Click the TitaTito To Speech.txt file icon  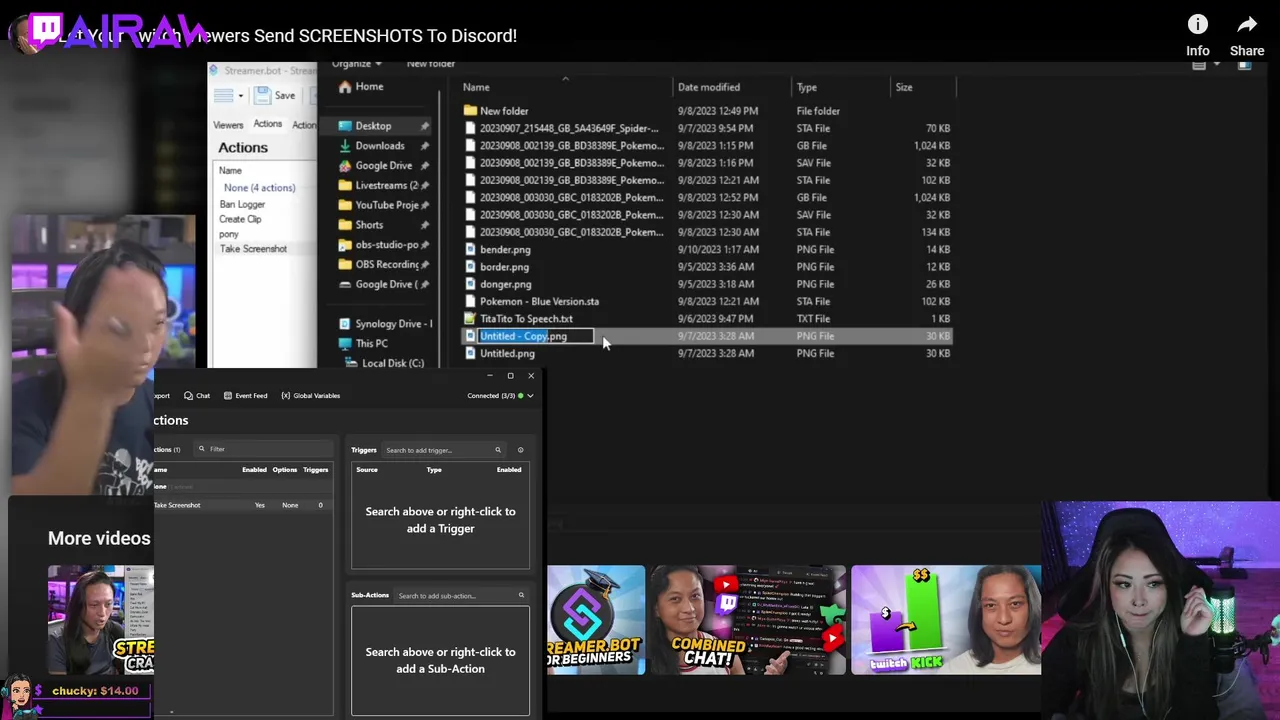tap(470, 319)
